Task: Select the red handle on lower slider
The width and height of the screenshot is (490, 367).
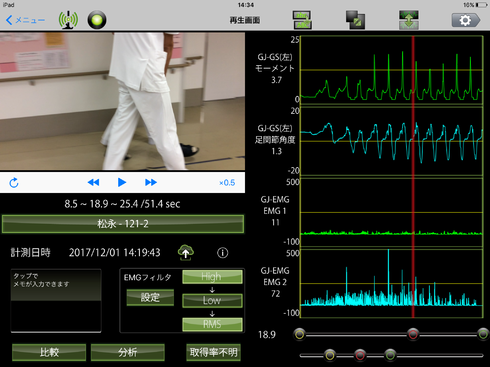Action: [360, 355]
